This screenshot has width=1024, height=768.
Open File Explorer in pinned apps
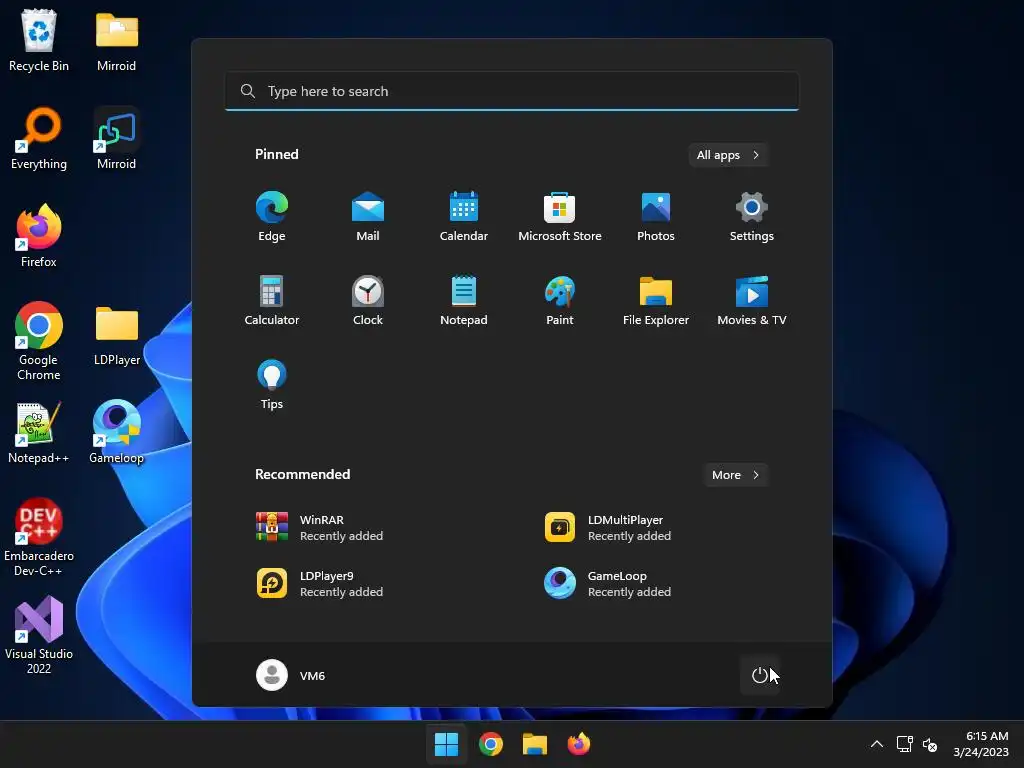(x=656, y=300)
